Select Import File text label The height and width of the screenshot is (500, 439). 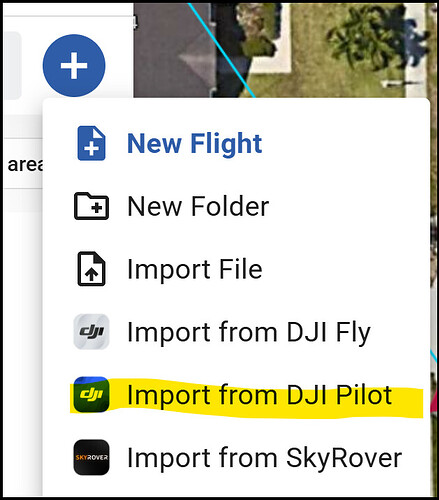(x=195, y=269)
